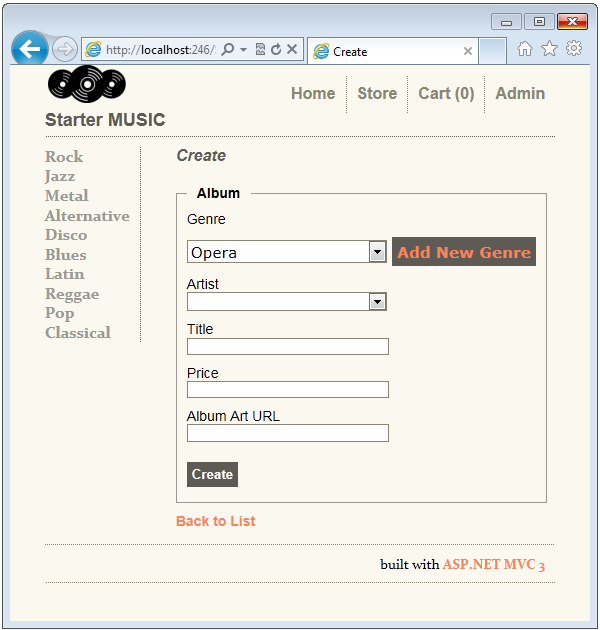This screenshot has width=600, height=630.
Task: Focus the Title text field
Action: tap(288, 346)
